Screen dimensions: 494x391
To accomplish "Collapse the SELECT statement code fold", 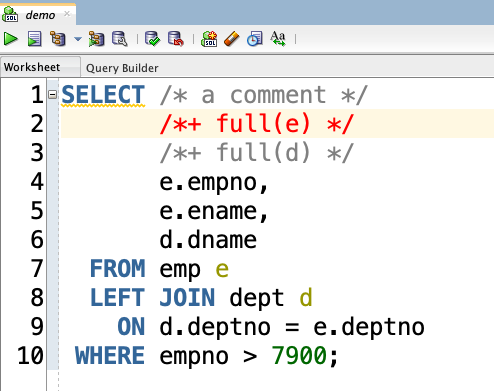I will coord(52,95).
